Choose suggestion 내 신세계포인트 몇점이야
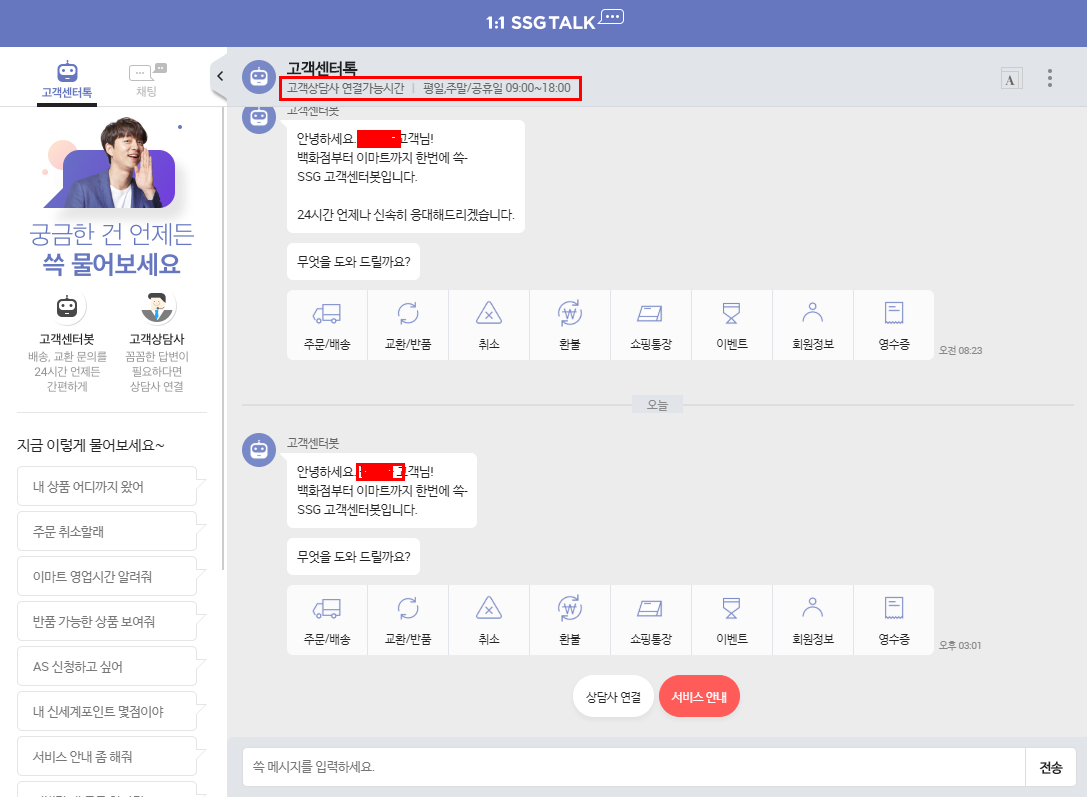1087x797 pixels. 107,712
